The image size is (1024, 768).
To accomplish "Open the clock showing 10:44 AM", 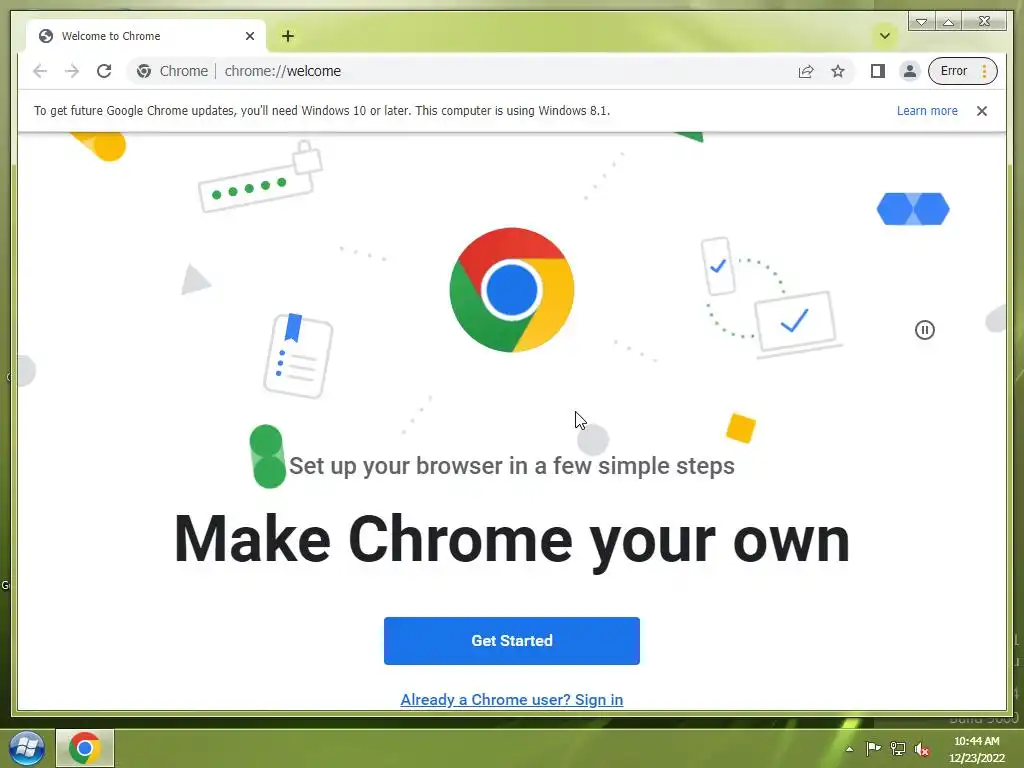I will (976, 749).
